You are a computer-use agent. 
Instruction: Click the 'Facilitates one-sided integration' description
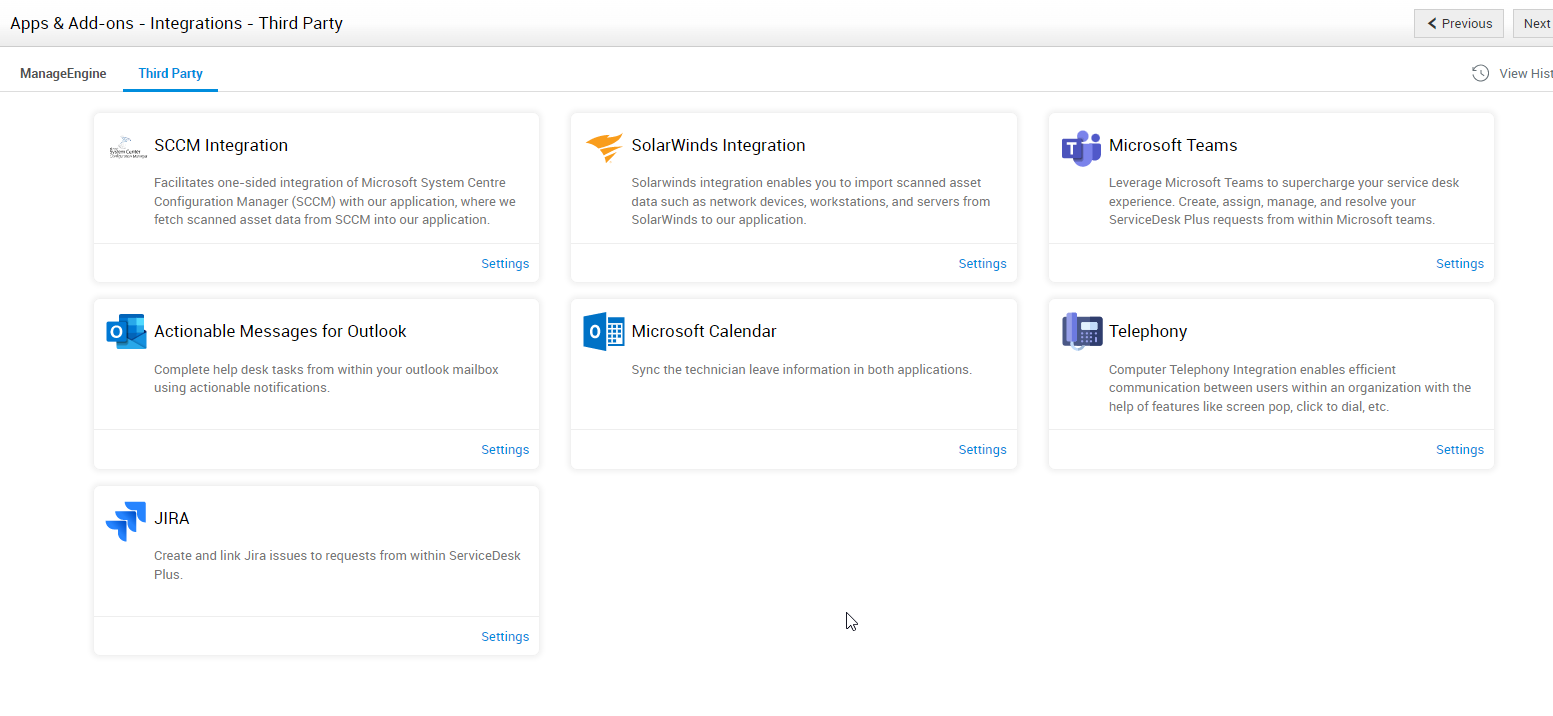(335, 201)
